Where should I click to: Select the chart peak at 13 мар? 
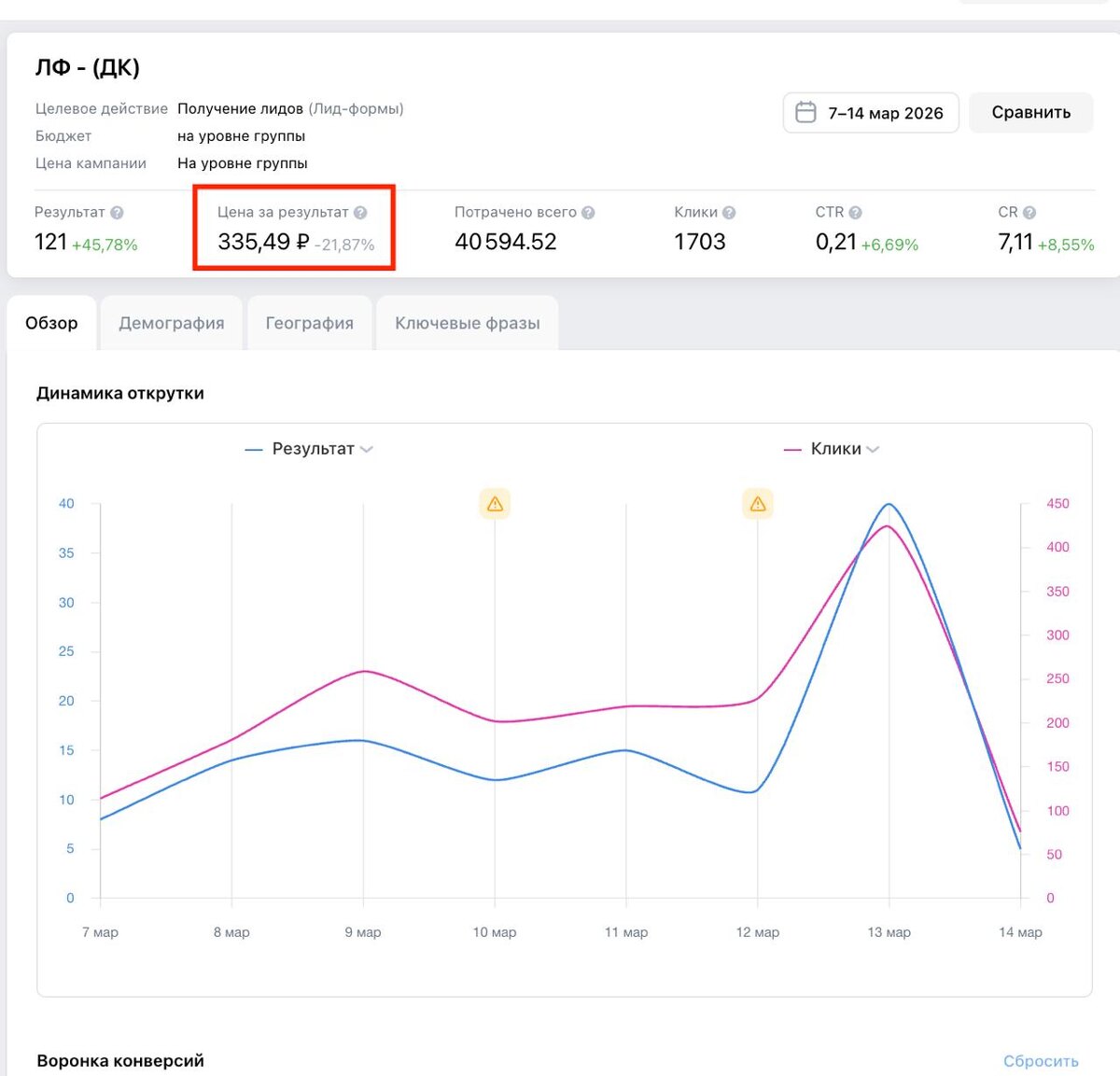coord(889,505)
